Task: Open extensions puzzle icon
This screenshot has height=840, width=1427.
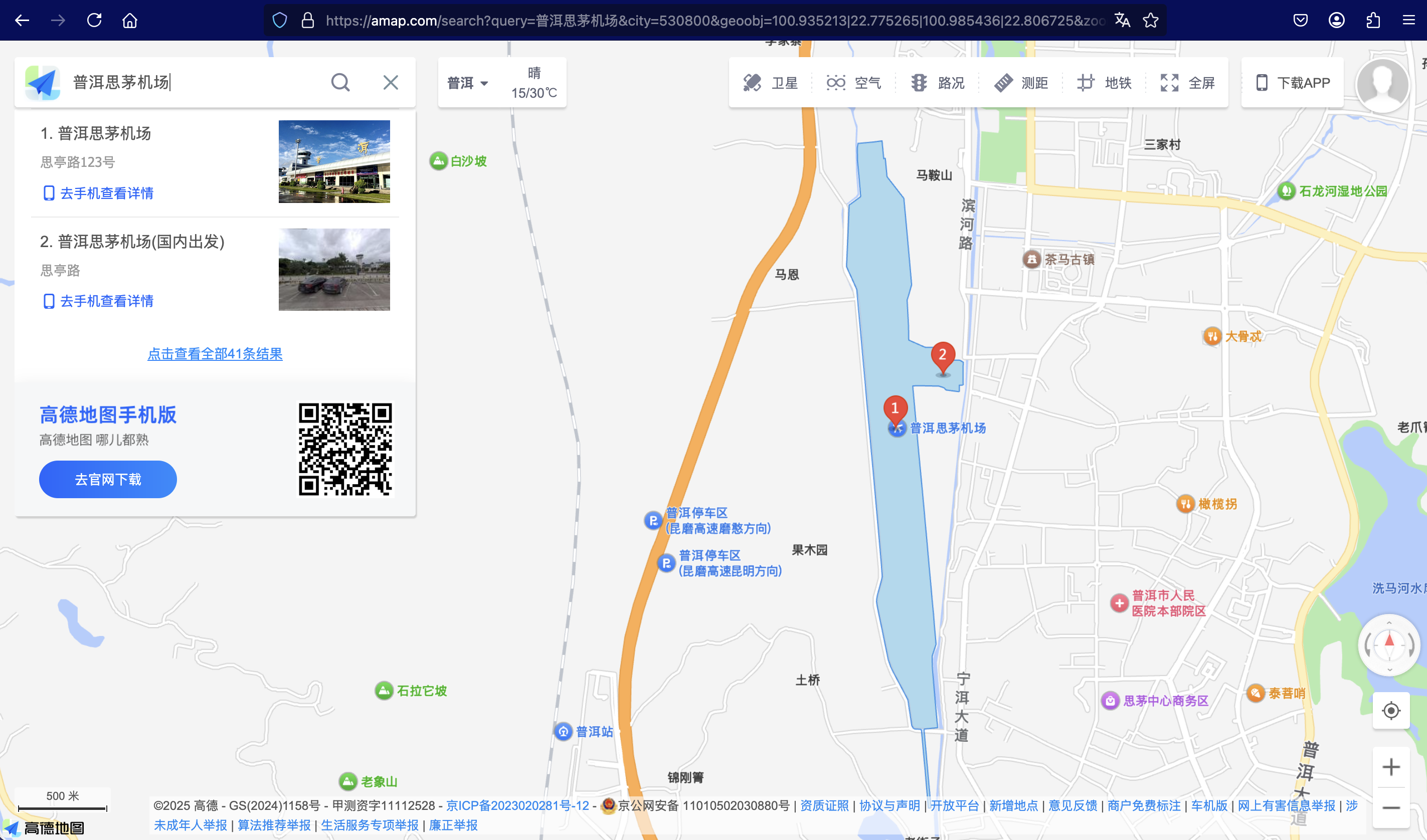Action: pos(1373,21)
